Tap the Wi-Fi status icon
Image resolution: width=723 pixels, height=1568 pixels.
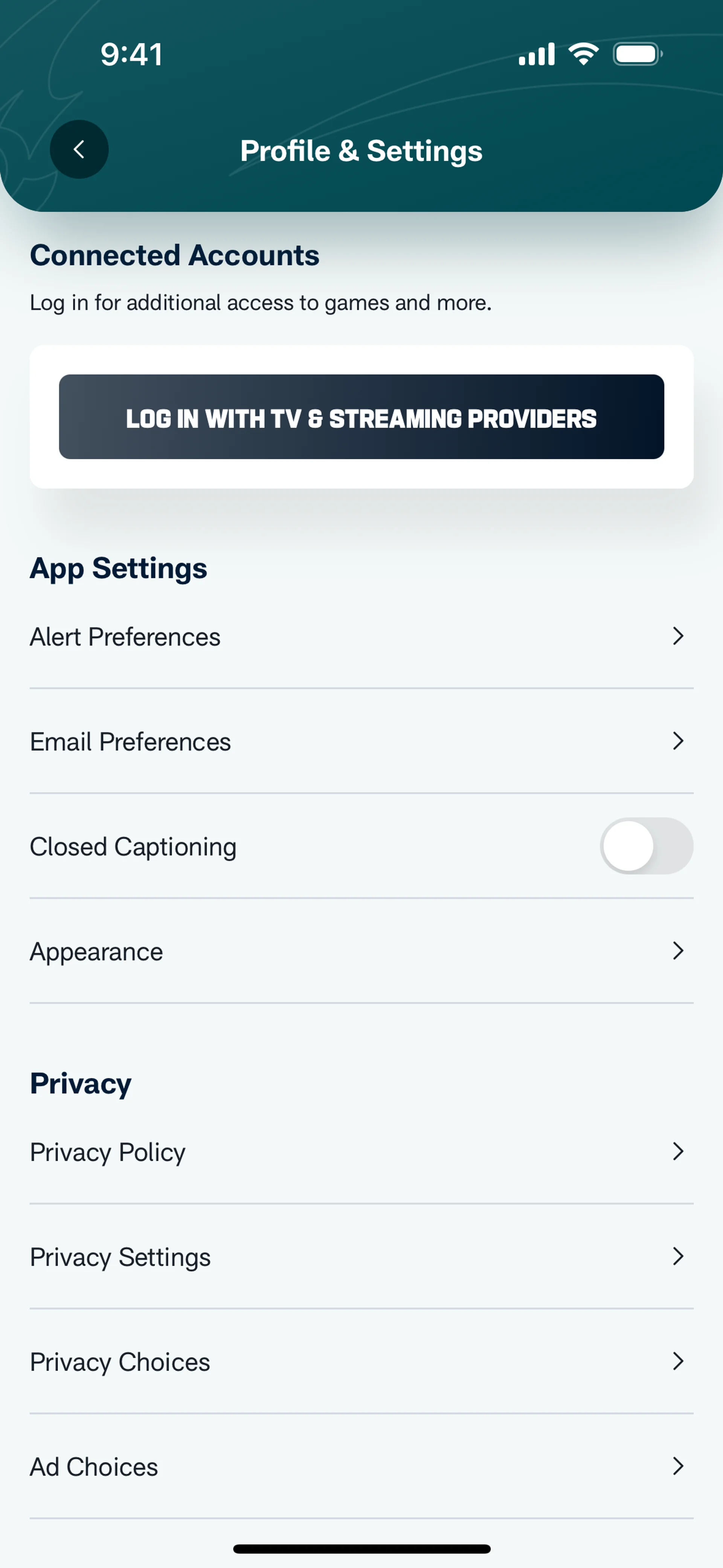point(583,54)
